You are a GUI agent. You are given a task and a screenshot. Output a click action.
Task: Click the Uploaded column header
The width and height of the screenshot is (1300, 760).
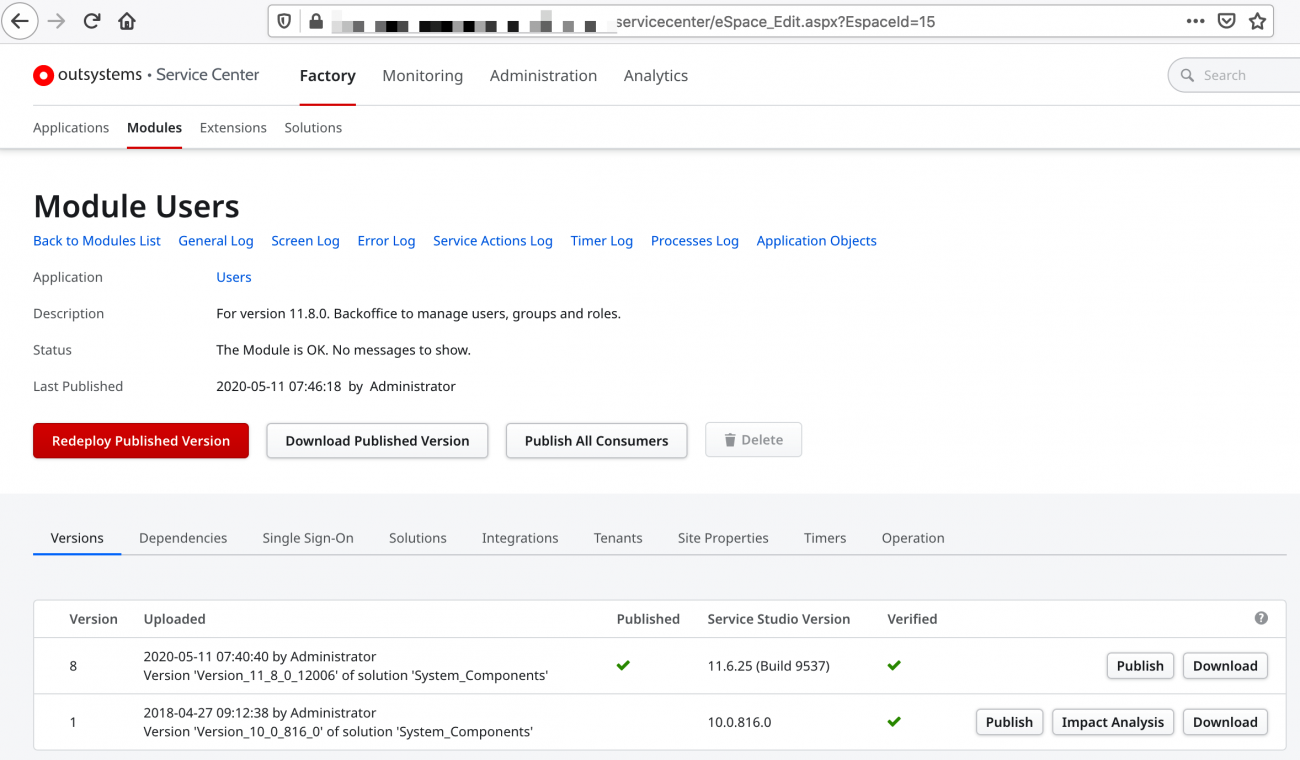point(175,619)
